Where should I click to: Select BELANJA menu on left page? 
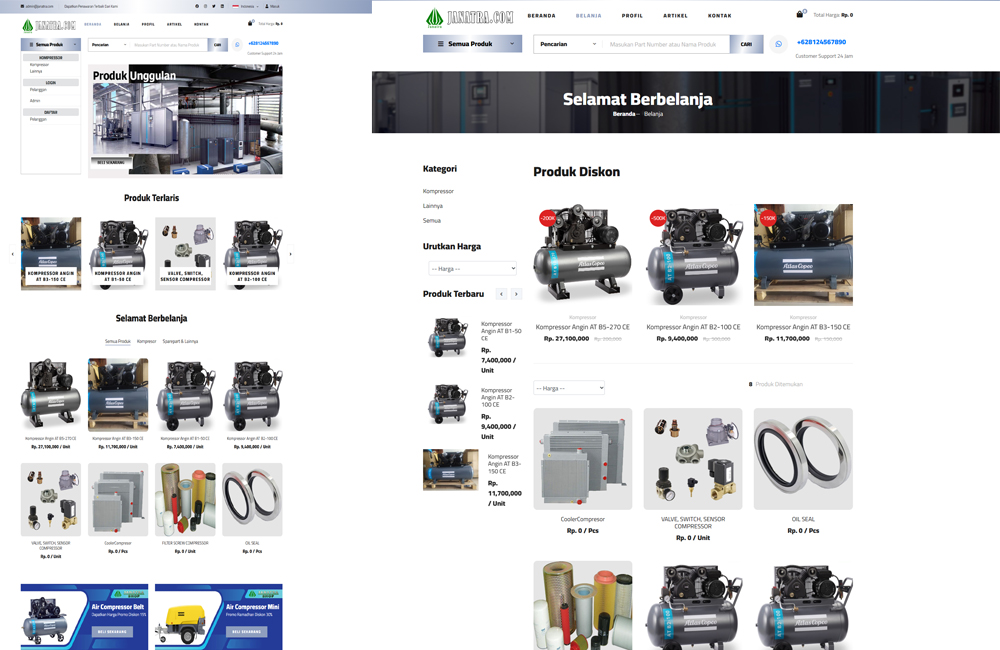tap(121, 24)
